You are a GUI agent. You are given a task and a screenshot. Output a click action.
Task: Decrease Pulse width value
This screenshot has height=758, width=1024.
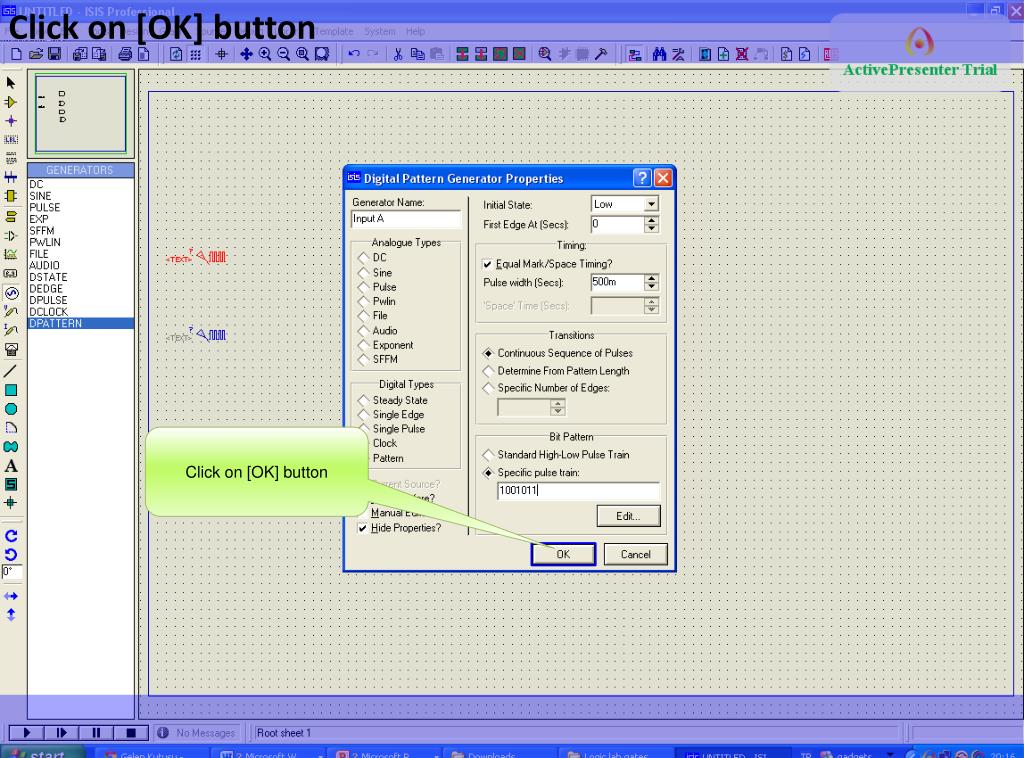pos(651,287)
